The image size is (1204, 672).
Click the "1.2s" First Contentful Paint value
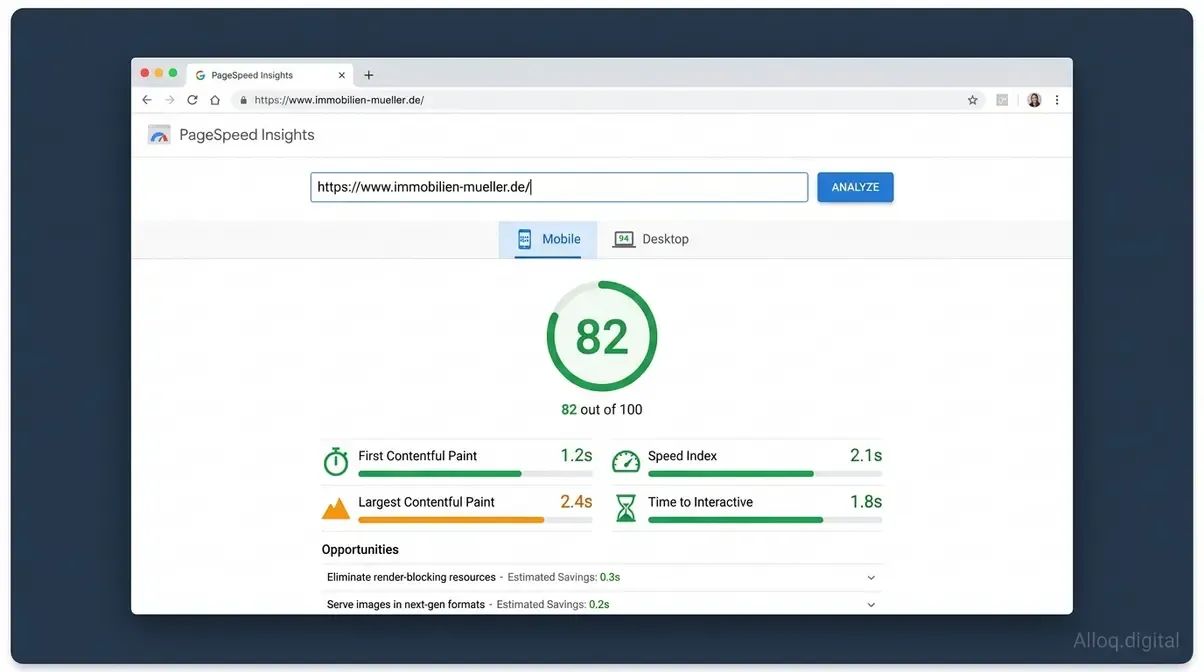[x=576, y=455]
